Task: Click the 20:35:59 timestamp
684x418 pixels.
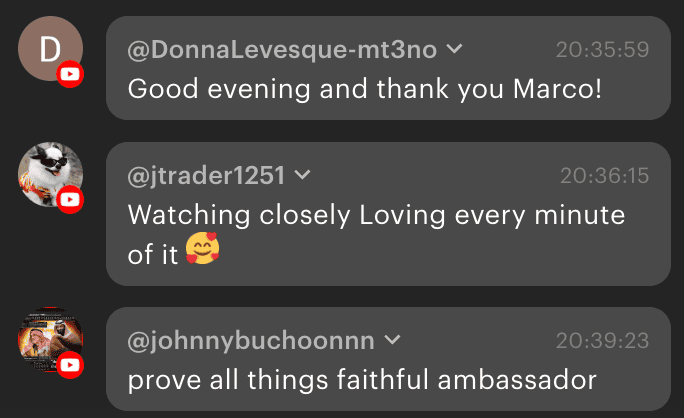Action: [602, 49]
